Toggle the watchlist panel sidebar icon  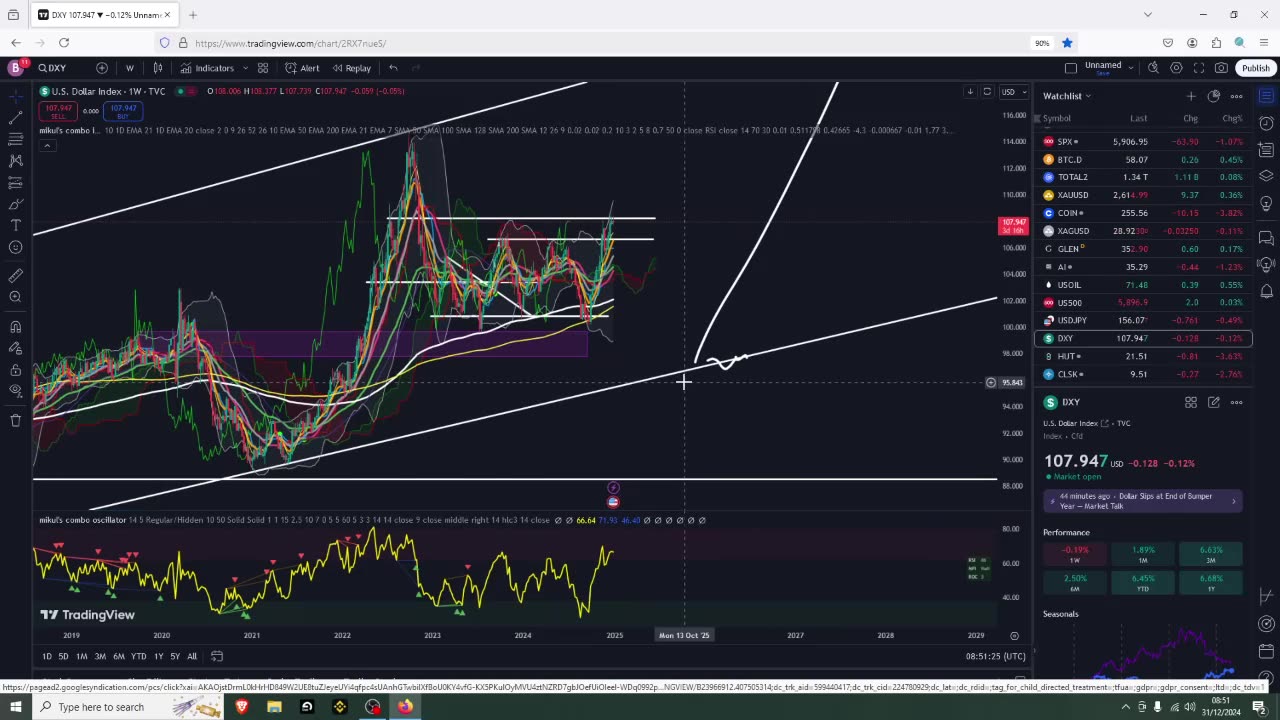pyautogui.click(x=1266, y=96)
